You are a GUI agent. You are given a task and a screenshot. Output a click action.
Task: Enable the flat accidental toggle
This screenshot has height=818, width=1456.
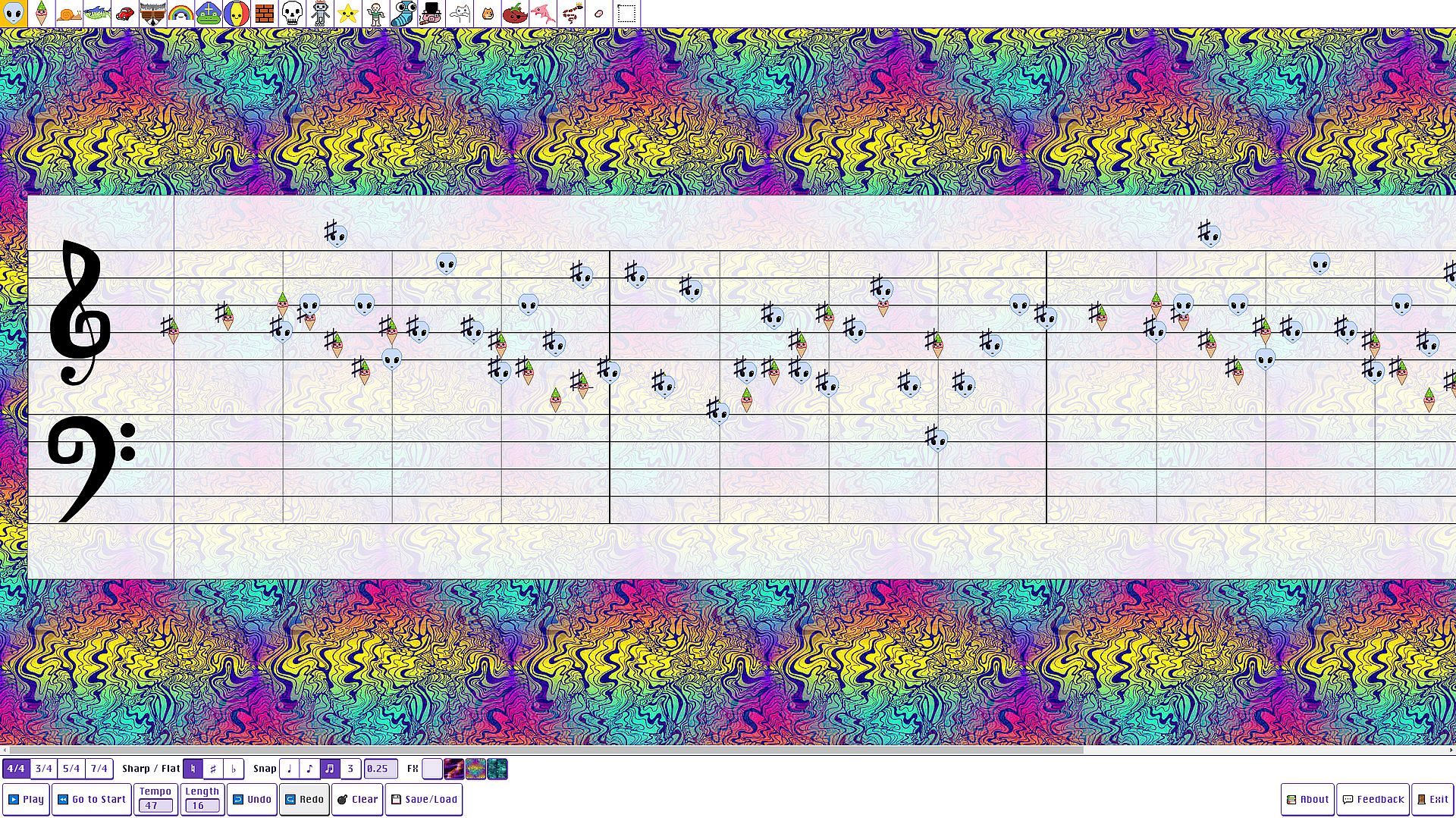click(x=234, y=769)
